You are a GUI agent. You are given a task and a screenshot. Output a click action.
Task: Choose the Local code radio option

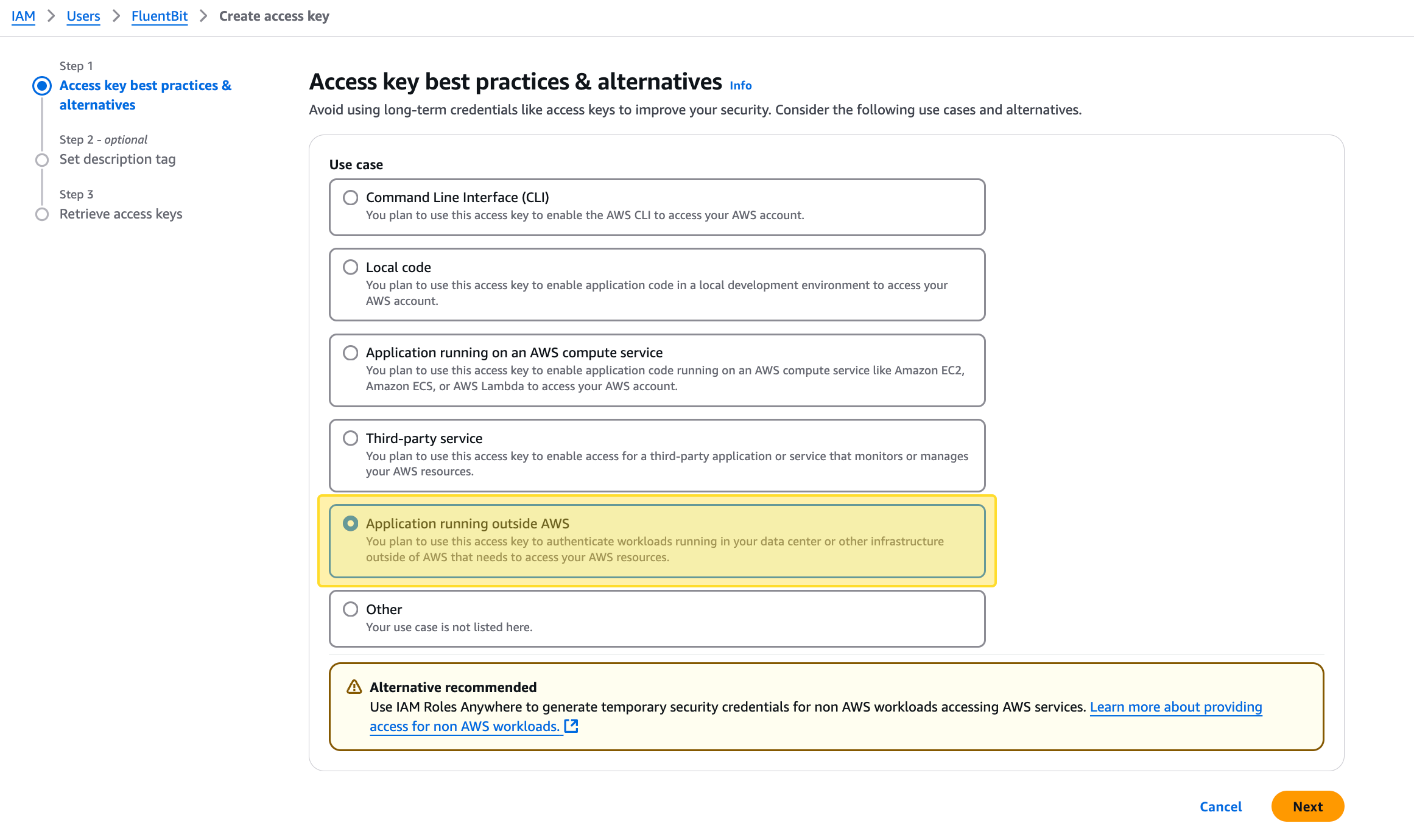351,267
